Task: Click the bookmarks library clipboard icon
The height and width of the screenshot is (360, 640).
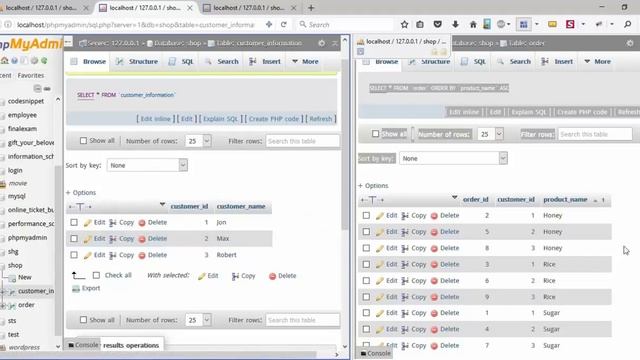Action: [x=420, y=24]
